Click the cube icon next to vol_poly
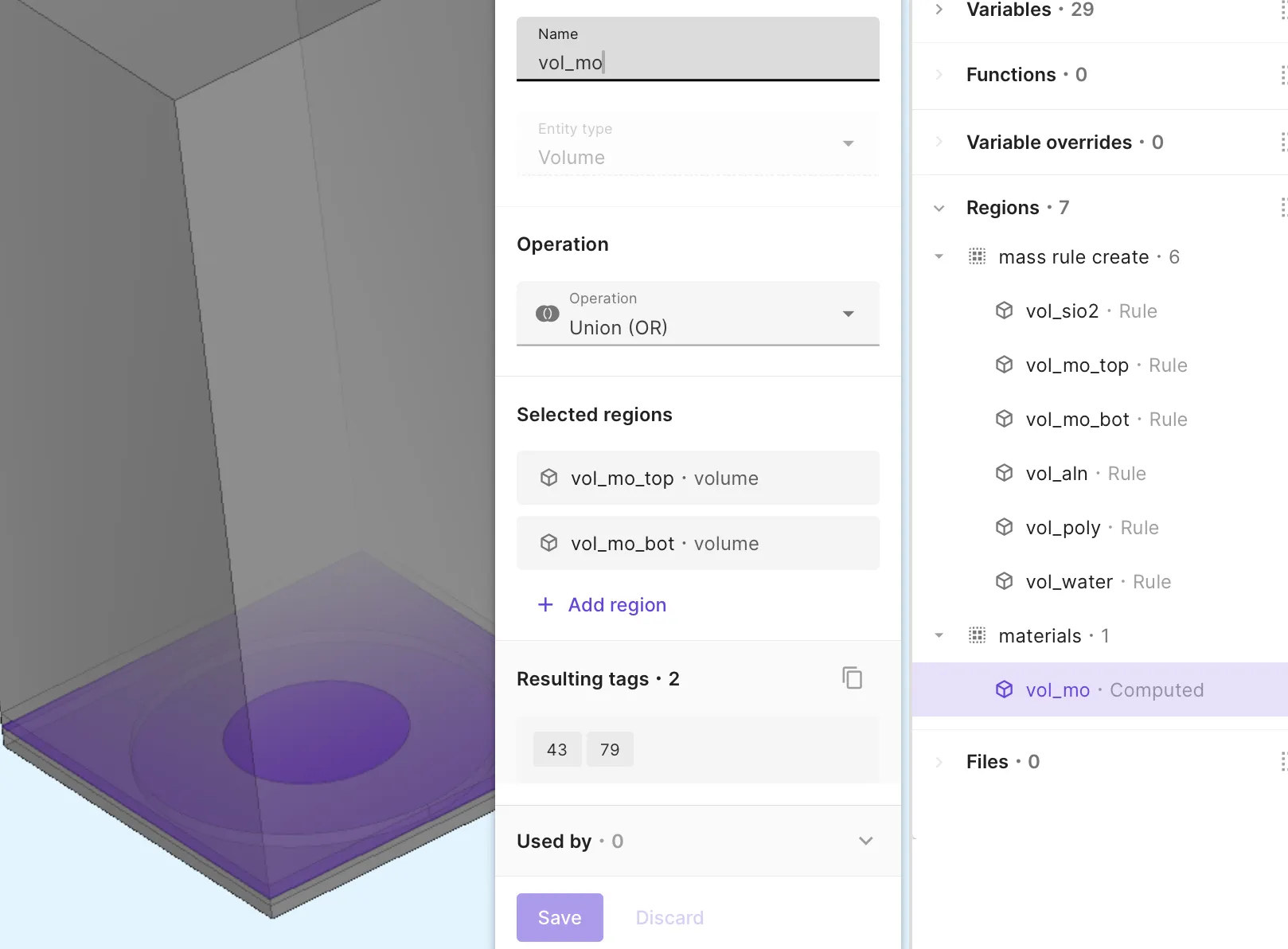The width and height of the screenshot is (1288, 949). pyautogui.click(x=1005, y=527)
